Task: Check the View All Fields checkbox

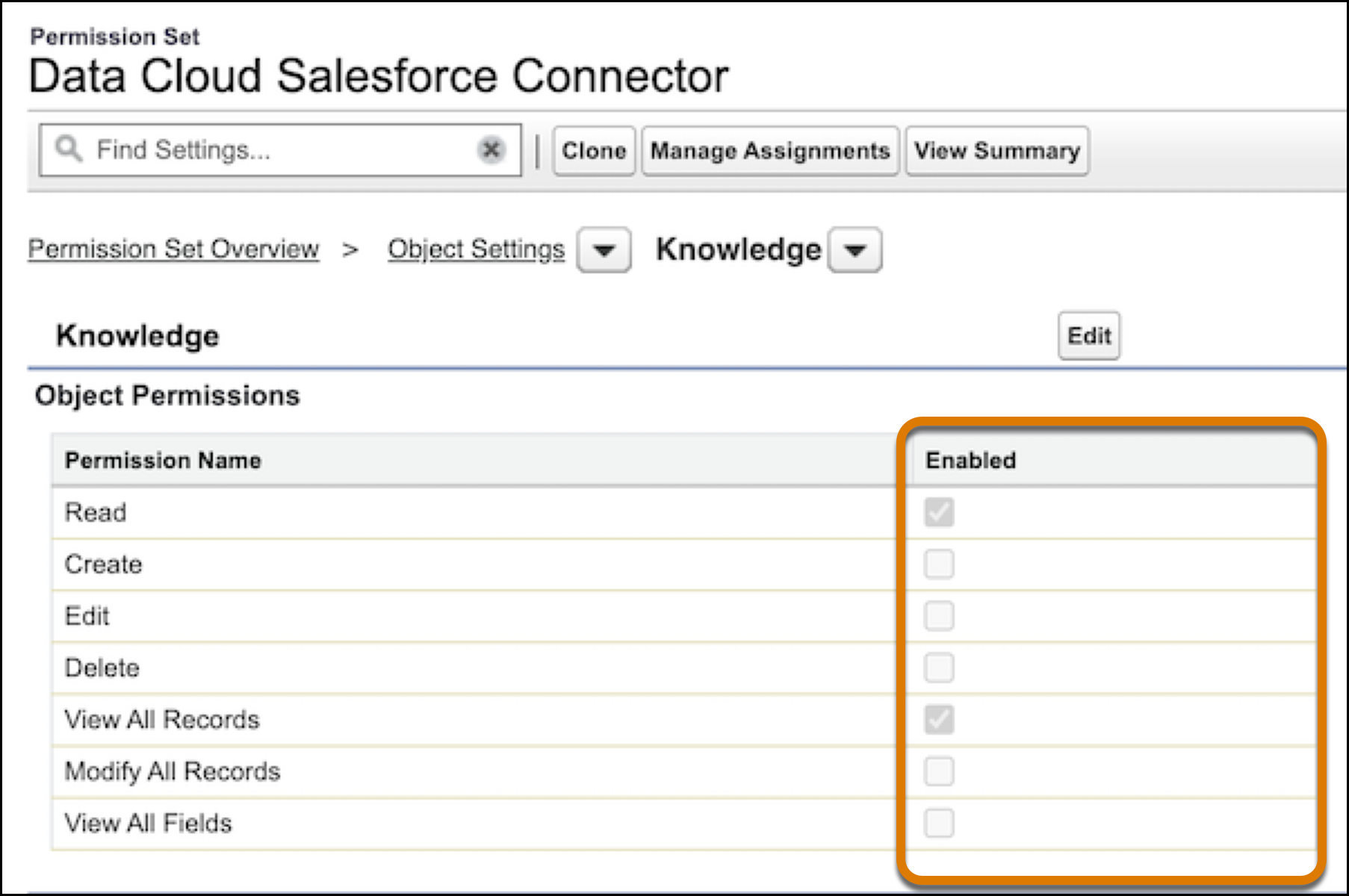Action: pos(938,823)
